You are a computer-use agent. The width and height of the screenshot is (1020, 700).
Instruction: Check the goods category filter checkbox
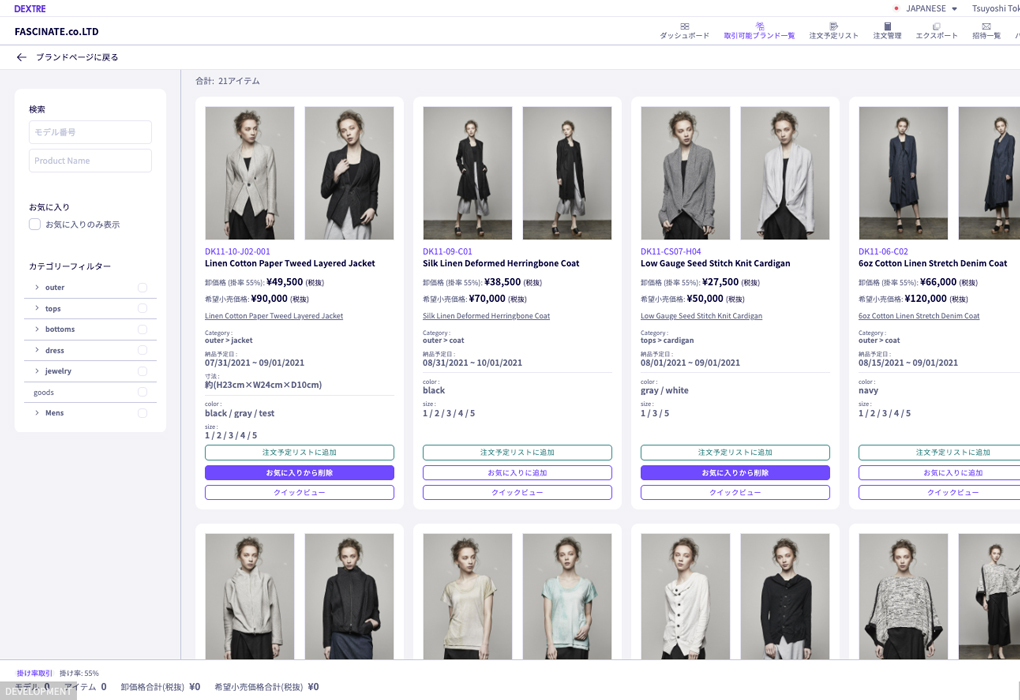click(142, 392)
